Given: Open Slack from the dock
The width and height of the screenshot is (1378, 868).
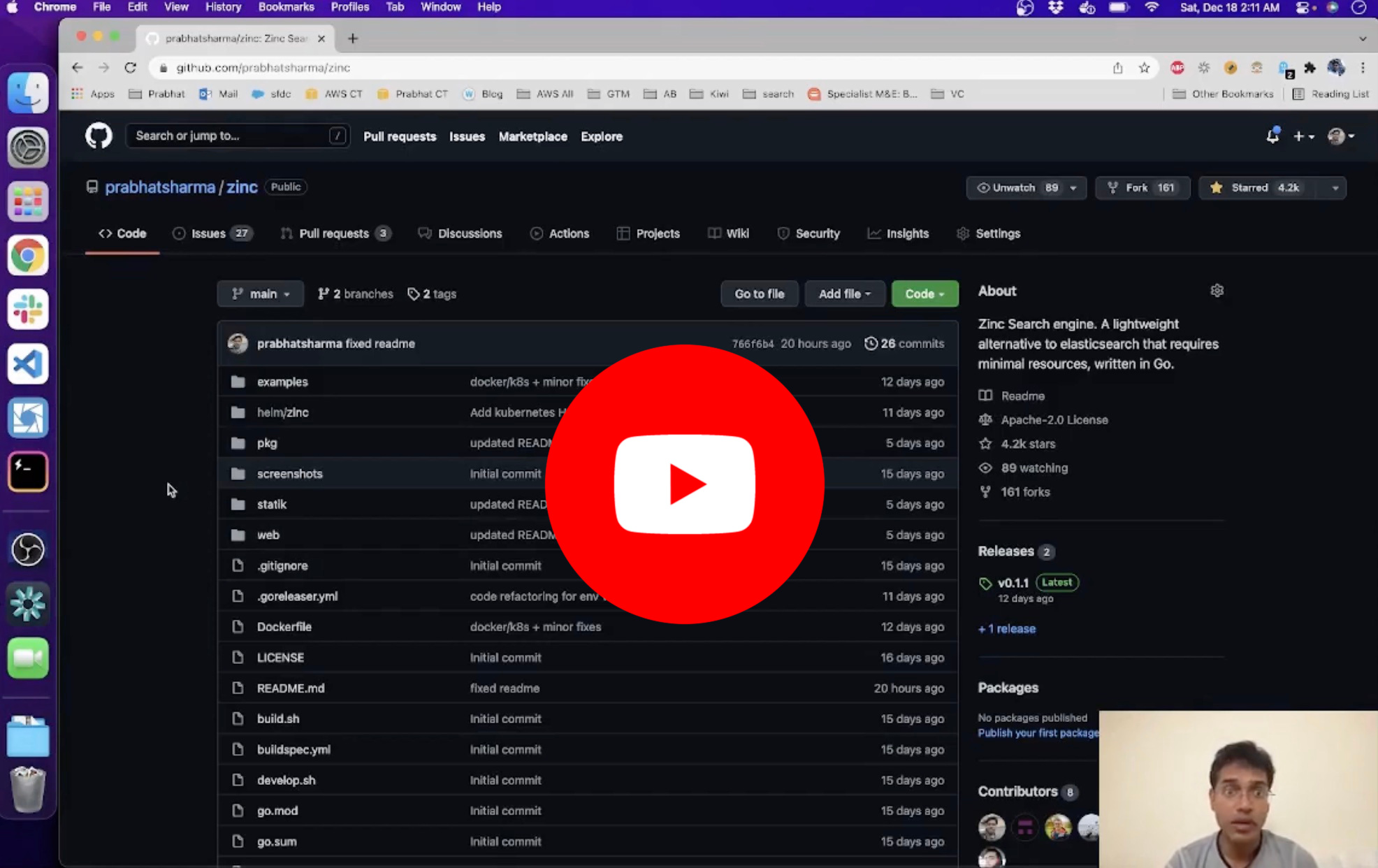Looking at the screenshot, I should coord(28,309).
